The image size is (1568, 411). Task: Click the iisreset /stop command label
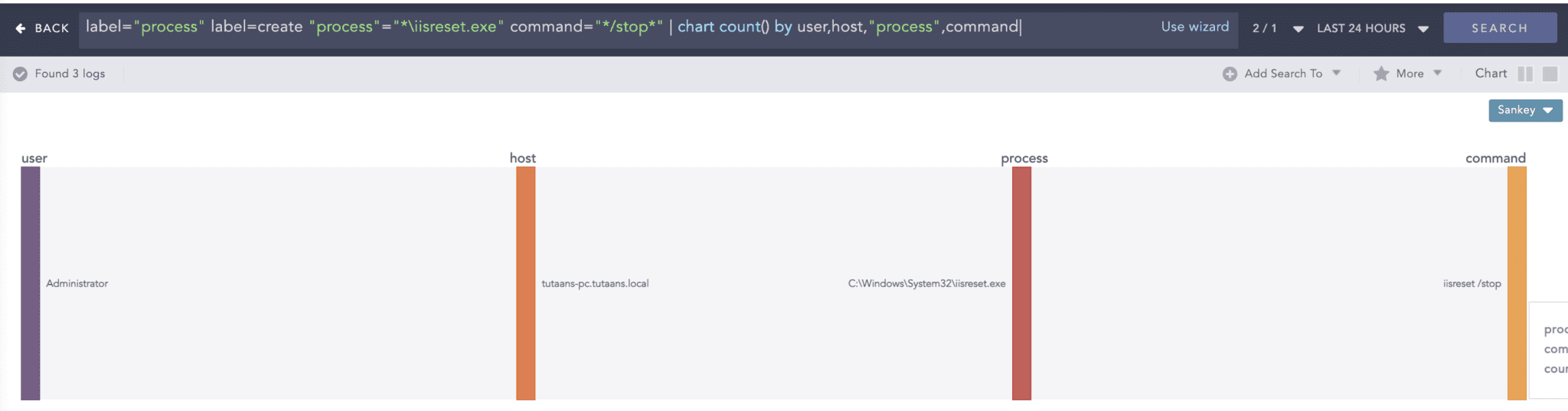tap(1472, 283)
